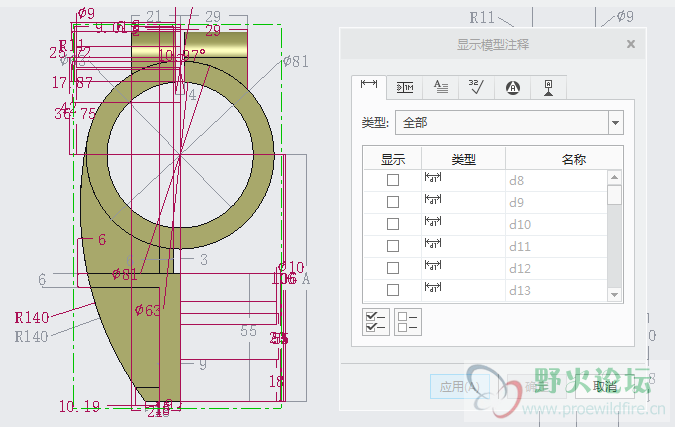Select the ø10 dimension
Image resolution: width=675 pixels, height=427 pixels.
tap(291, 267)
